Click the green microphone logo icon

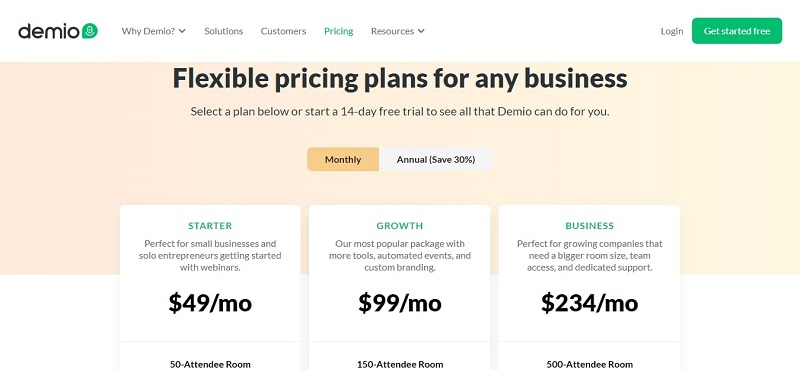point(89,31)
